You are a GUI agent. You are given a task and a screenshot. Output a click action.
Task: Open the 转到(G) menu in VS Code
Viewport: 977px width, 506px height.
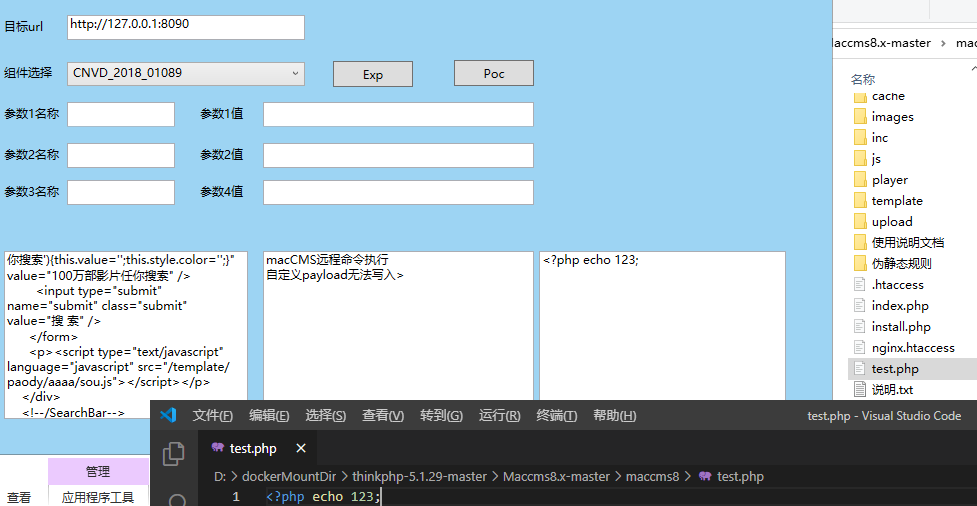[x=442, y=416]
